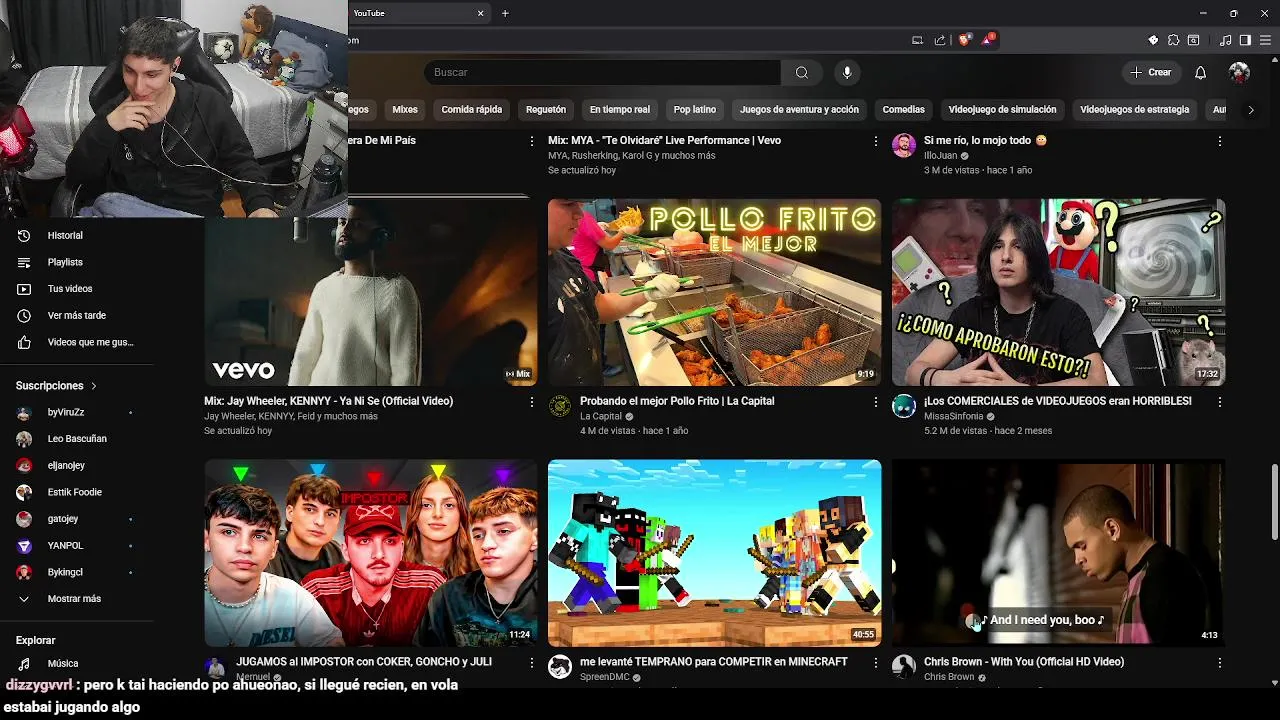This screenshot has height=720, width=1280.
Task: Open Estiik Foodie subscription channel
Action: (76, 492)
